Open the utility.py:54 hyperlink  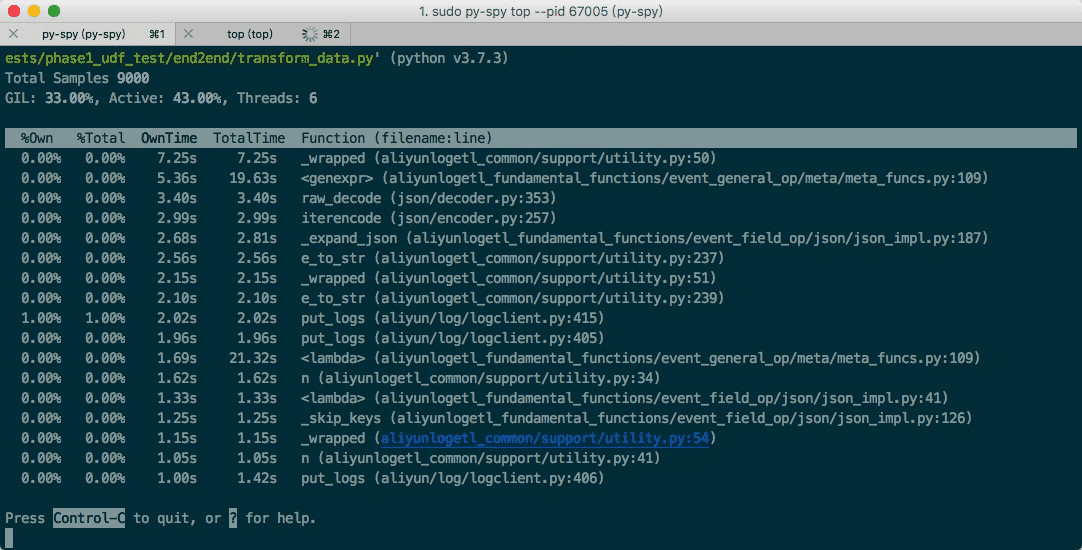point(544,438)
